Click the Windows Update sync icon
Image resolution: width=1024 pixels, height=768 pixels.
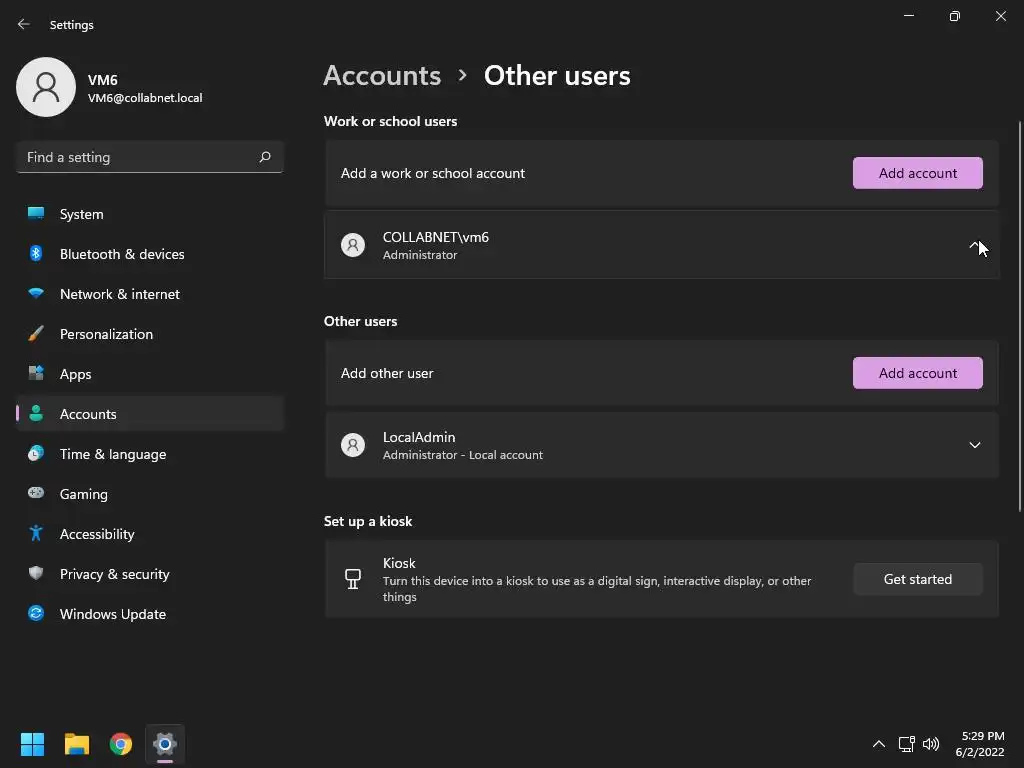coord(36,614)
